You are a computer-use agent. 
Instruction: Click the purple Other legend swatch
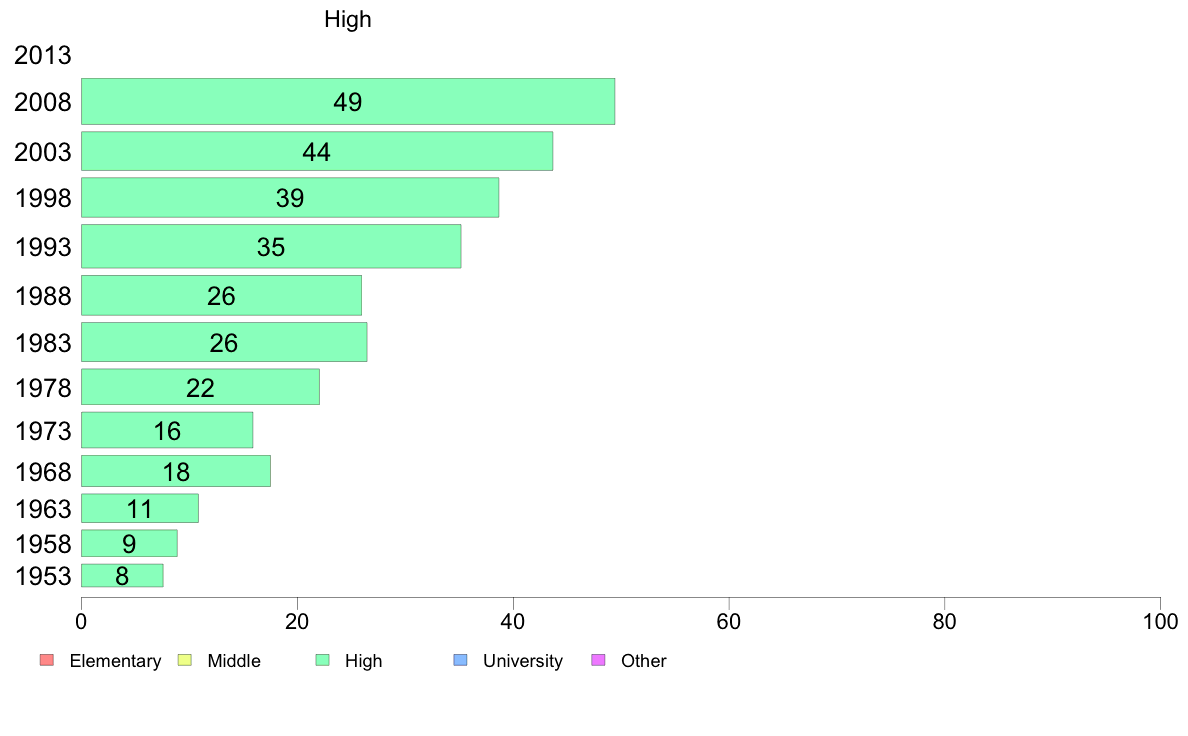coord(599,660)
